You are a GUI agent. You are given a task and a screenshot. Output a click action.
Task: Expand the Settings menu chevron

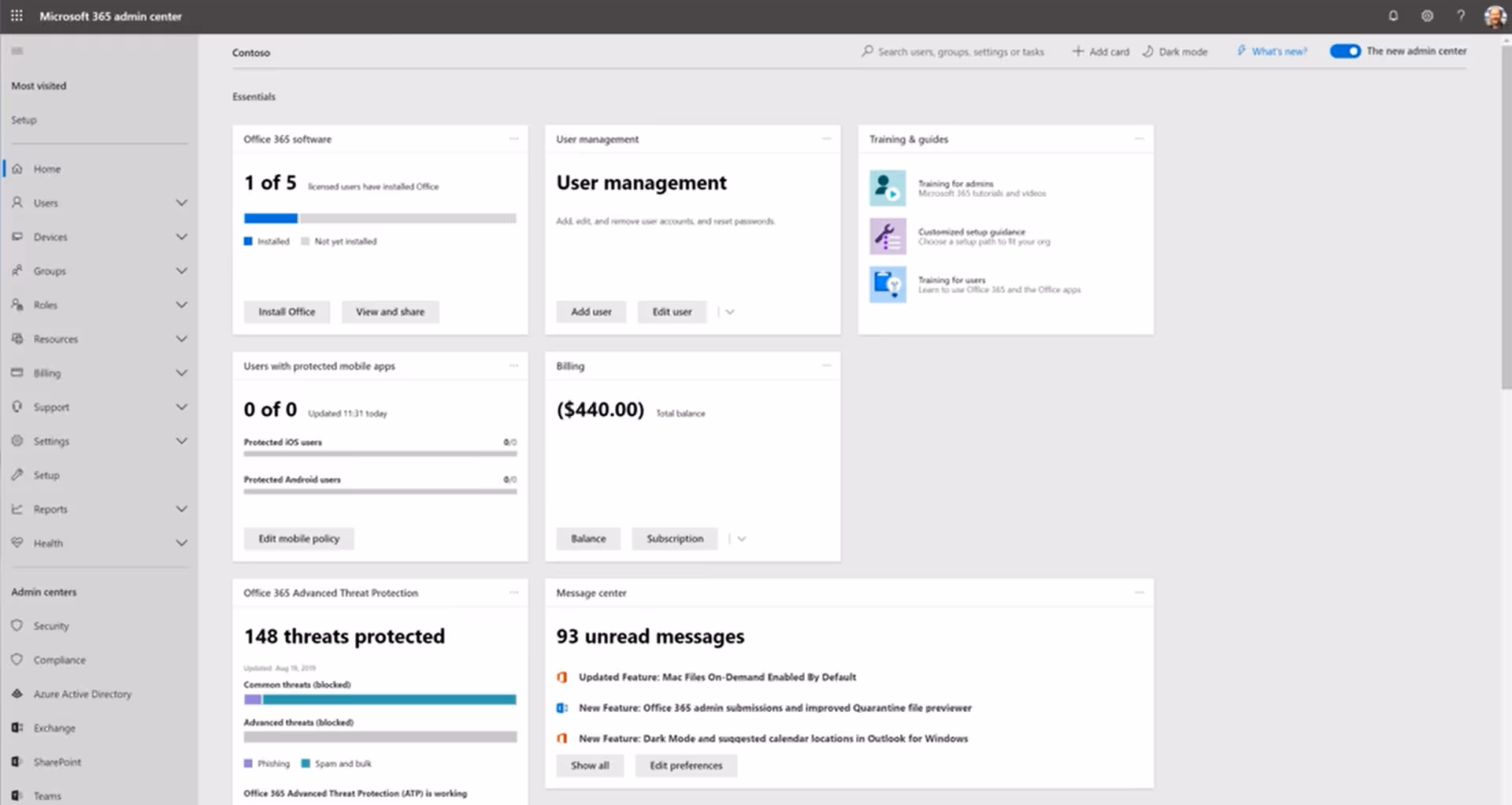pos(182,441)
